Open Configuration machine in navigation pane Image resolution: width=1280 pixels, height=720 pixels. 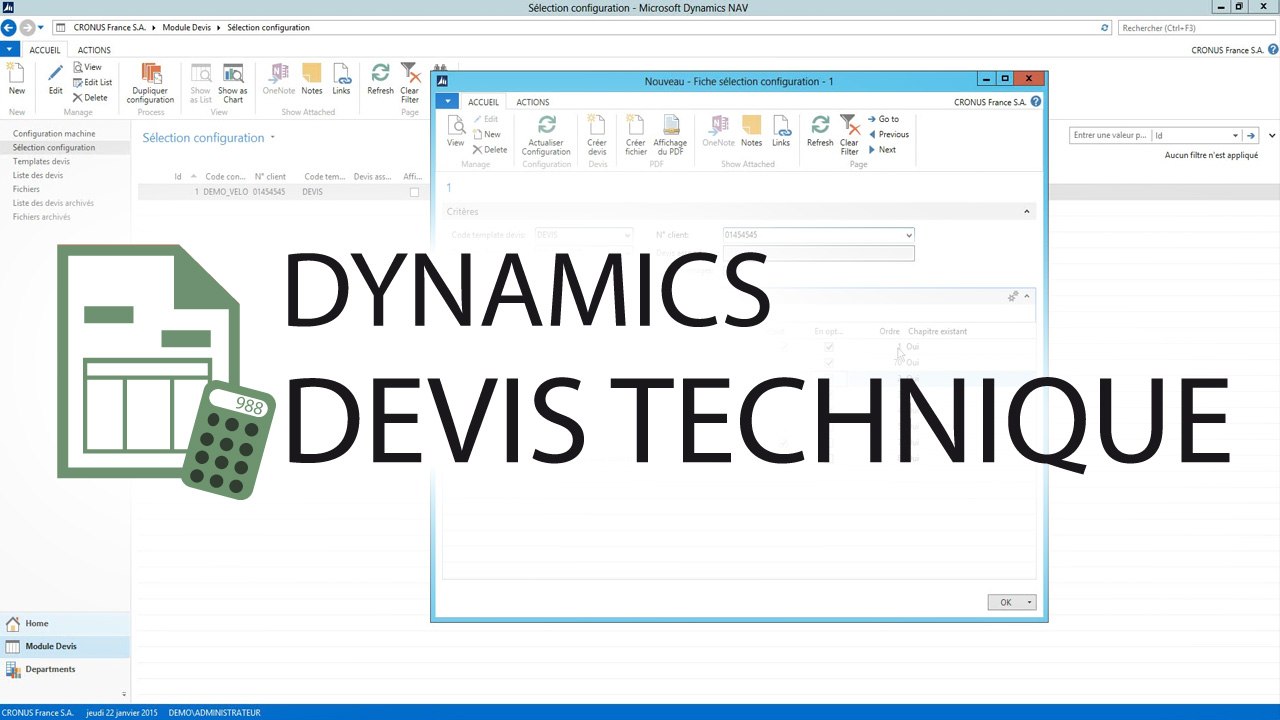[54, 134]
